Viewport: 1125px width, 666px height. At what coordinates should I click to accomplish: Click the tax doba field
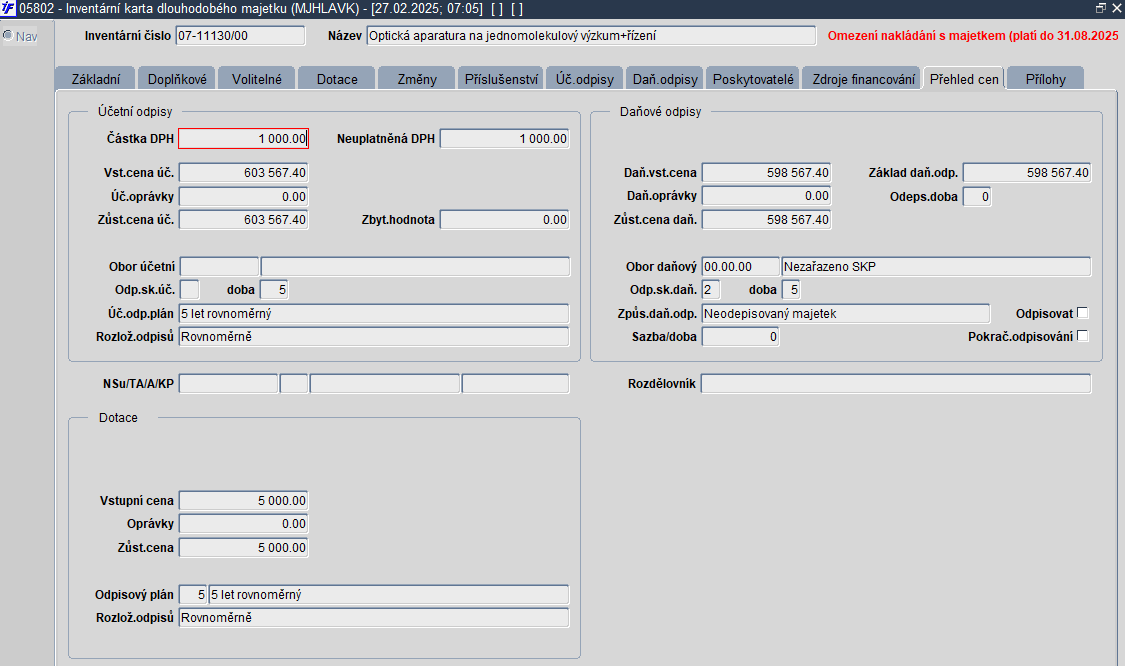(x=791, y=289)
